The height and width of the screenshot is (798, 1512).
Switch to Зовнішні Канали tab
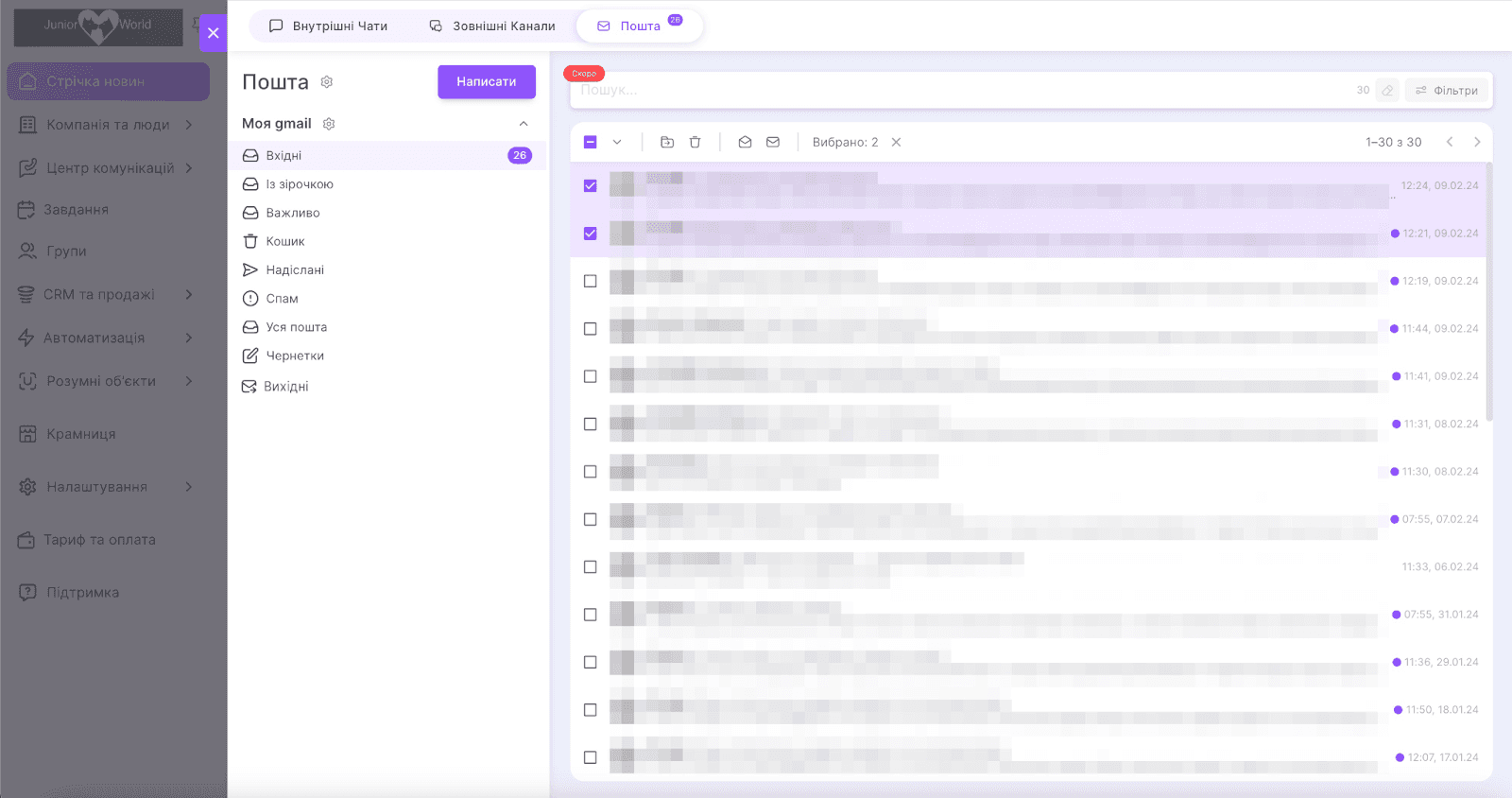point(492,26)
